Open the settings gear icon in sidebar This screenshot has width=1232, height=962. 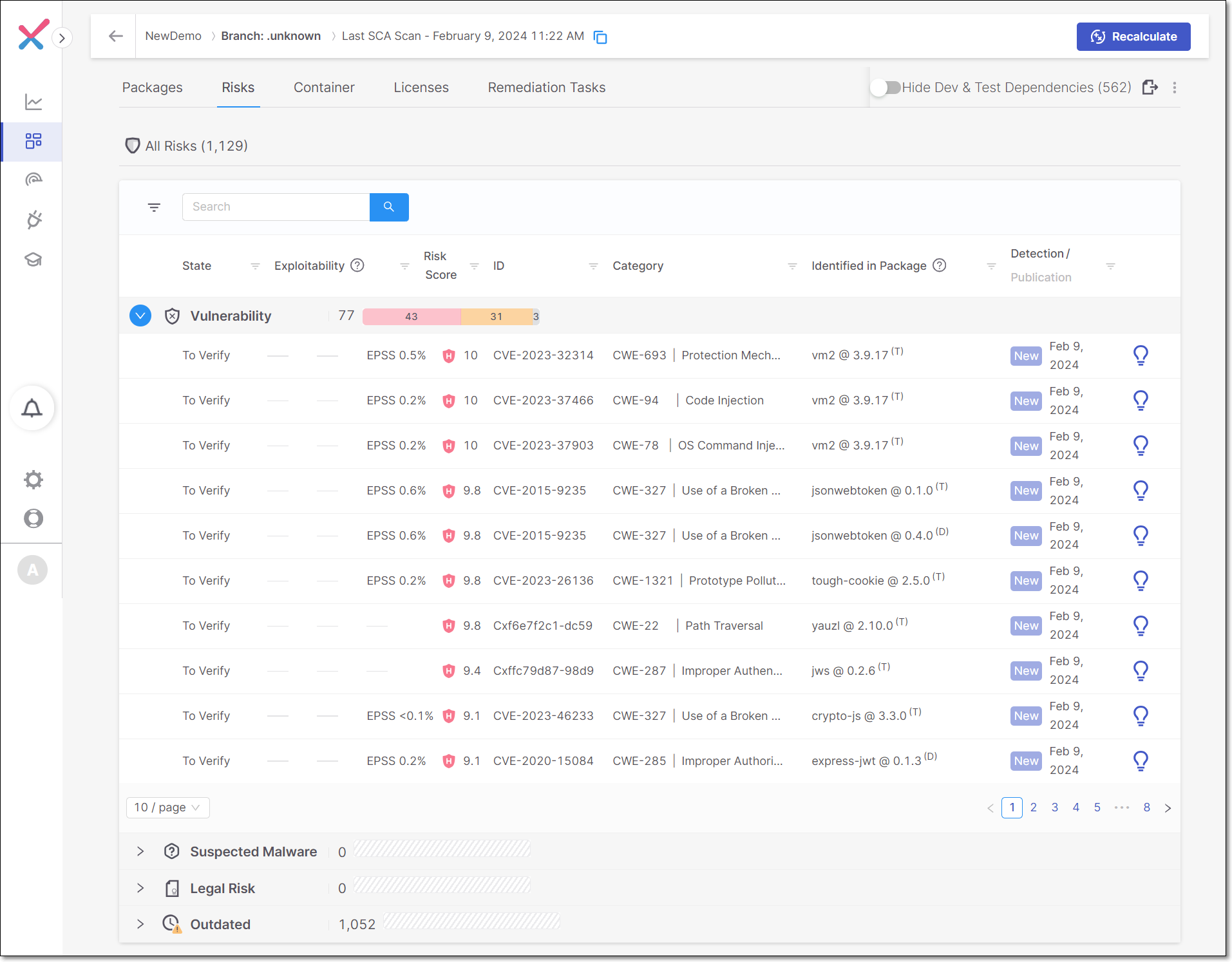tap(33, 479)
